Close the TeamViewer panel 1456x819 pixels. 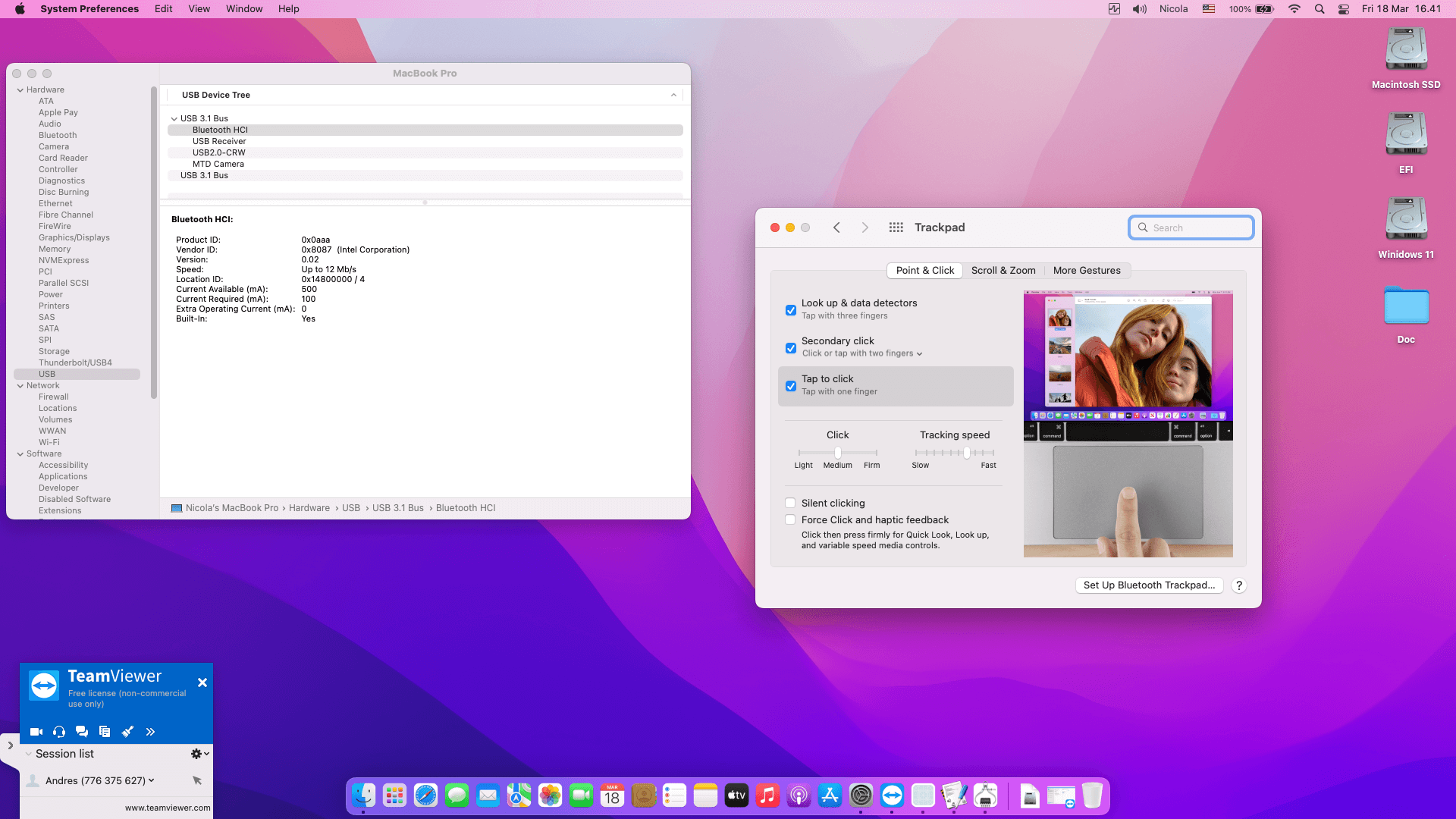202,682
